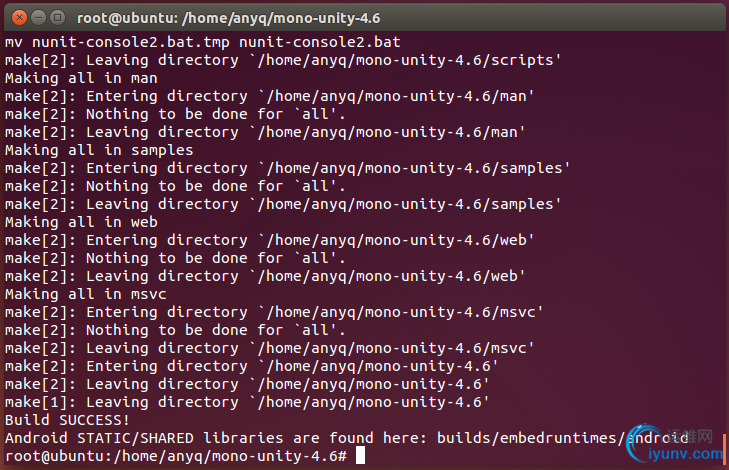The image size is (729, 470).
Task: Close the terminal window
Action: coord(14,17)
